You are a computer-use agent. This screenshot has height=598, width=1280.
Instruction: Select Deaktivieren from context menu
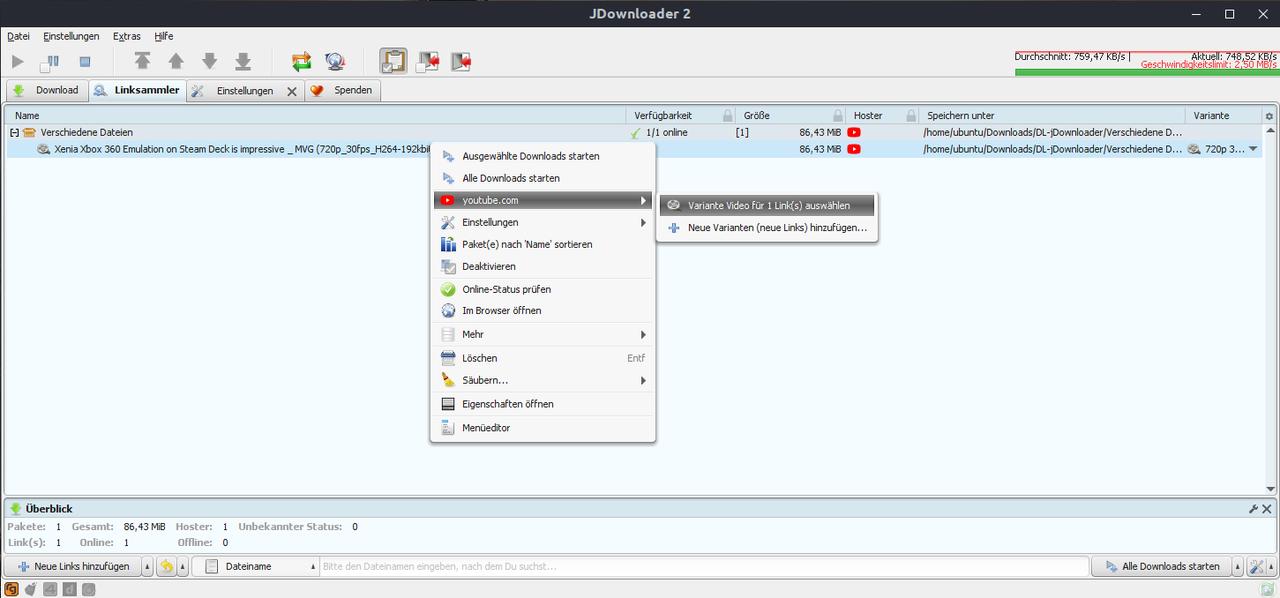(543, 267)
